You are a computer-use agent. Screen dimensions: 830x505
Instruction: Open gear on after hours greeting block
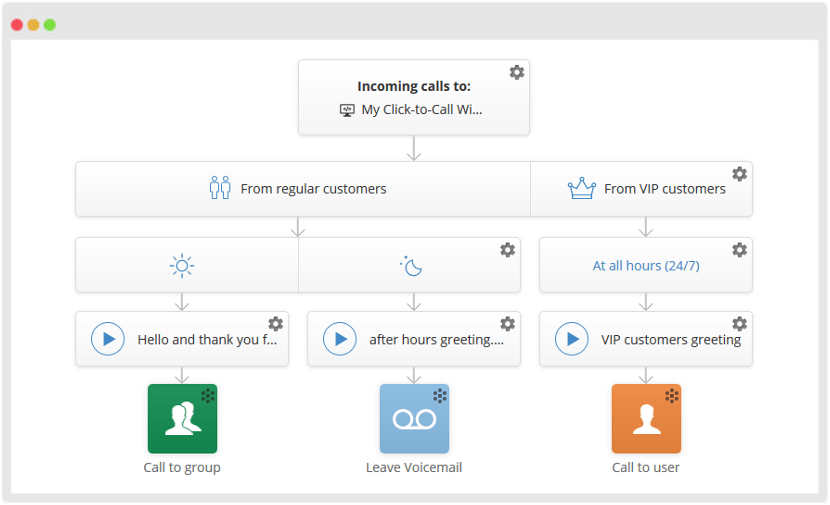(x=508, y=323)
